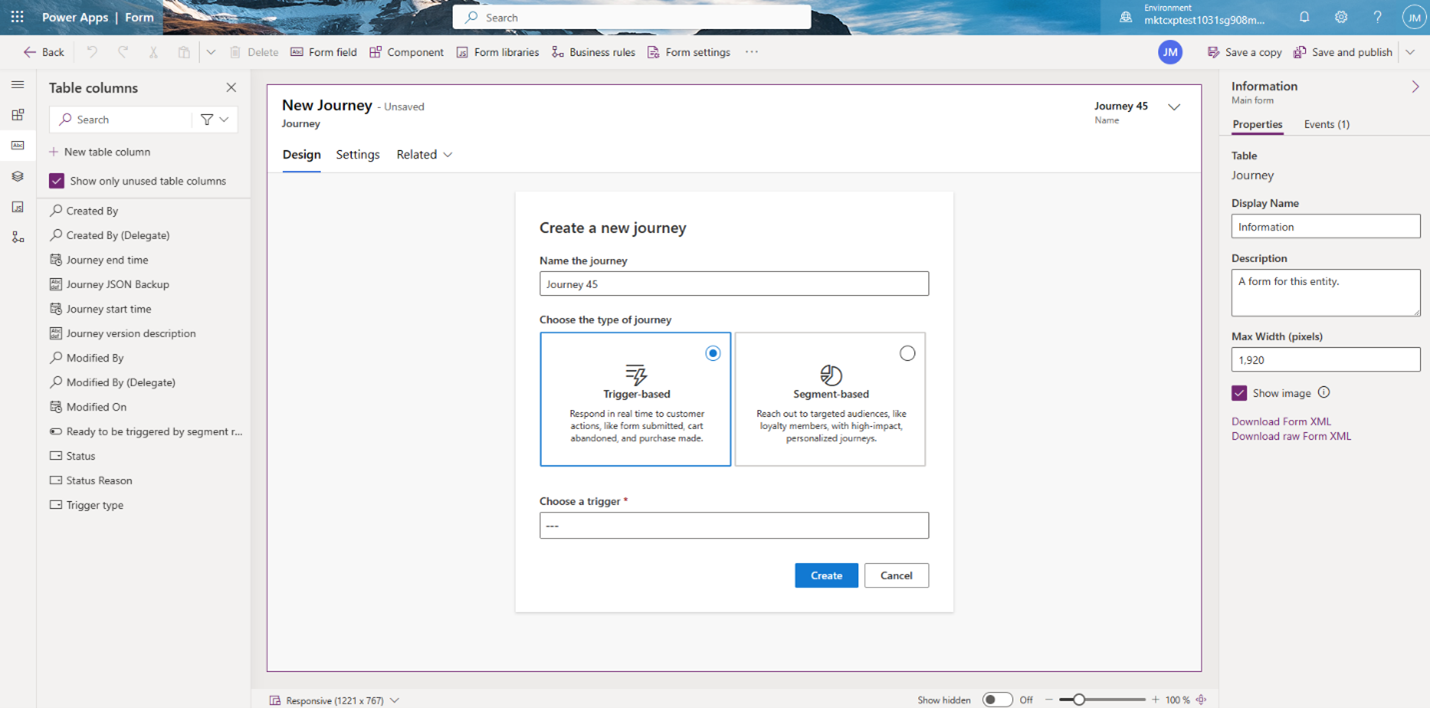Select the Trigger-based radio button
The width and height of the screenshot is (1430, 708).
pos(713,353)
